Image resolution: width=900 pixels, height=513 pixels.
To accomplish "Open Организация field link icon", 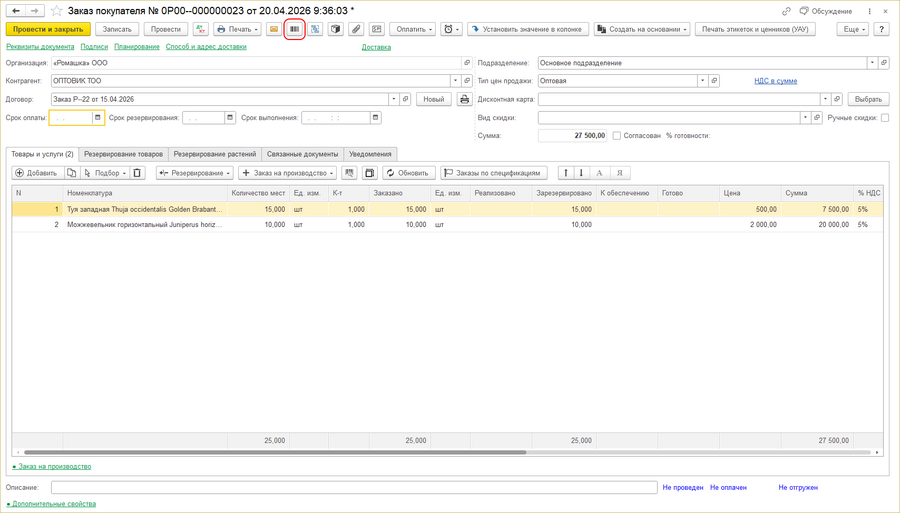I will tap(467, 63).
